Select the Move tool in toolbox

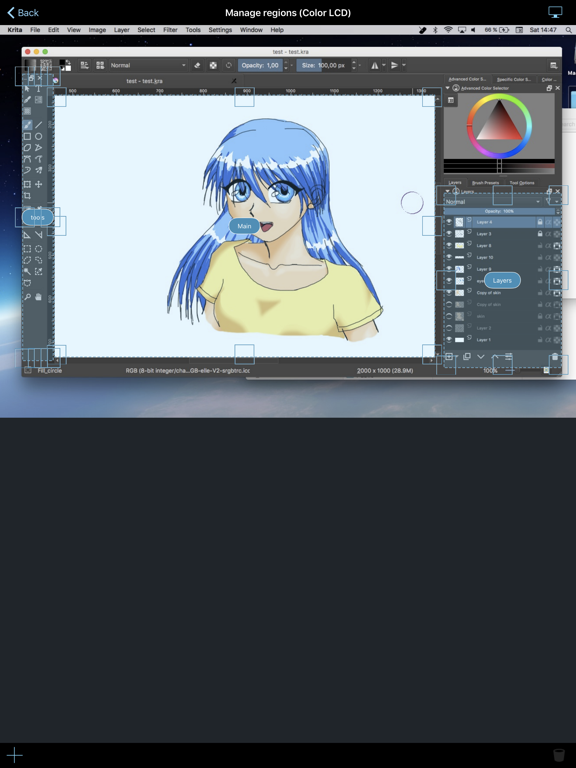pyautogui.click(x=39, y=184)
